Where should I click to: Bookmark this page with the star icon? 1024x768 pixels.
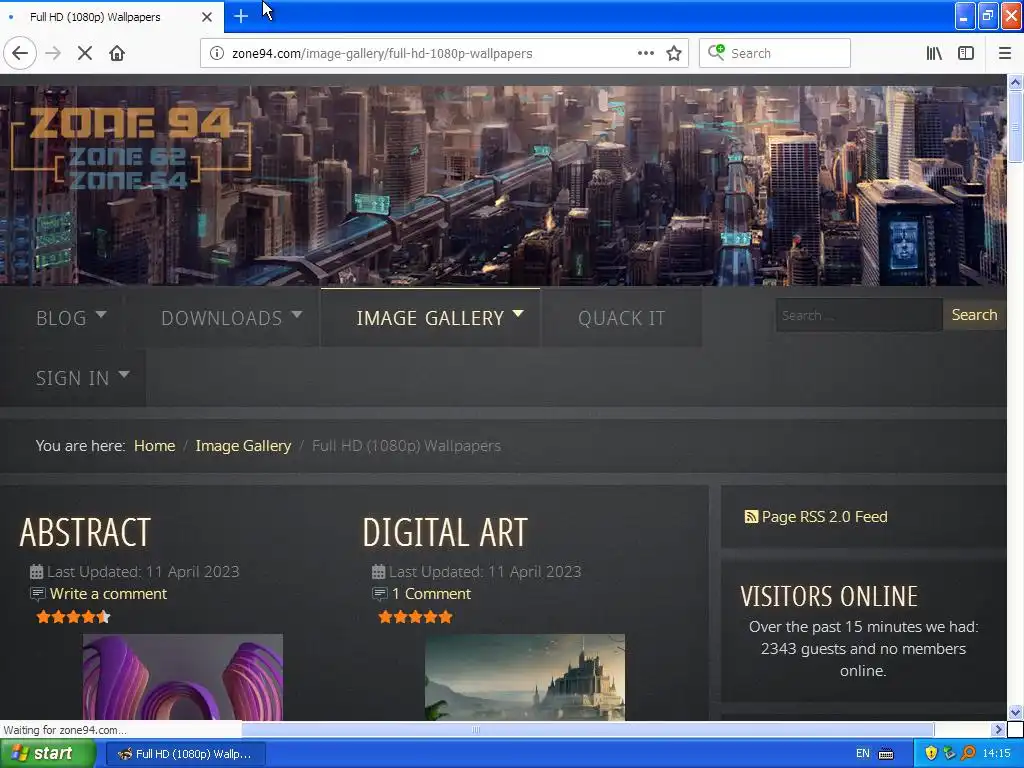[674, 54]
